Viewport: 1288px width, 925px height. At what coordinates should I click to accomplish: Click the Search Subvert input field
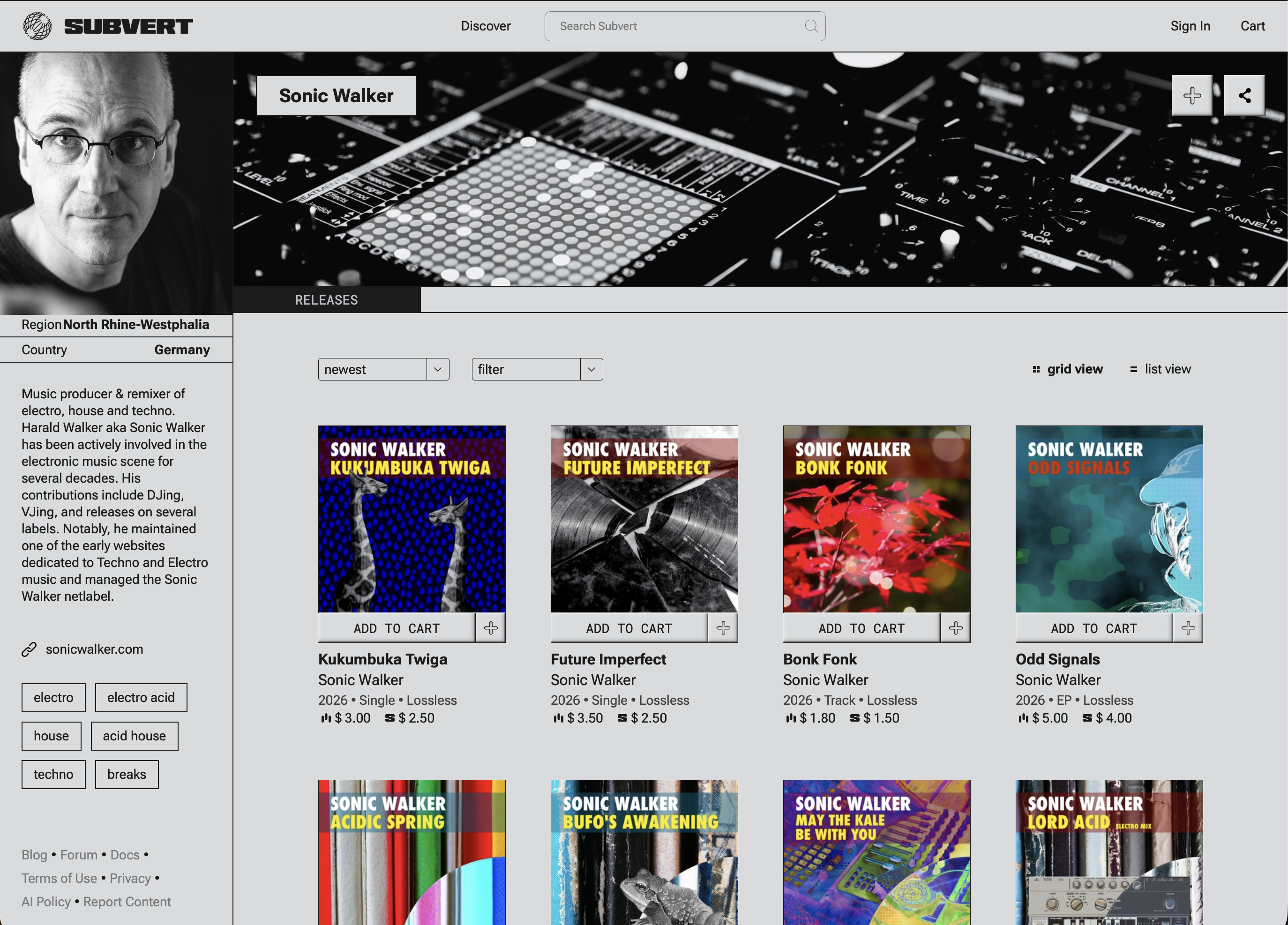click(685, 26)
